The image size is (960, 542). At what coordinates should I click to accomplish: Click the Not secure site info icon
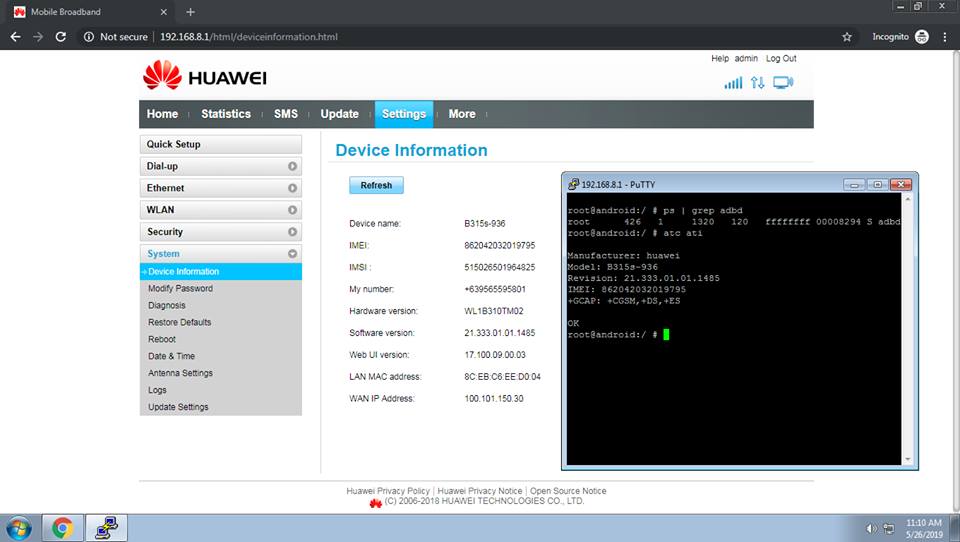pyautogui.click(x=89, y=37)
